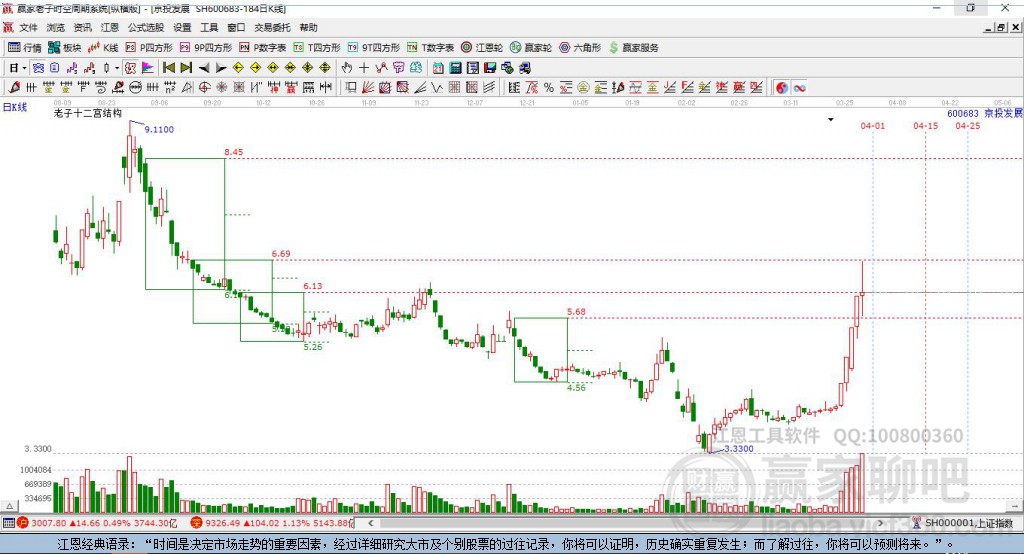Open the 六角形 hexagon chart tool

coord(580,48)
